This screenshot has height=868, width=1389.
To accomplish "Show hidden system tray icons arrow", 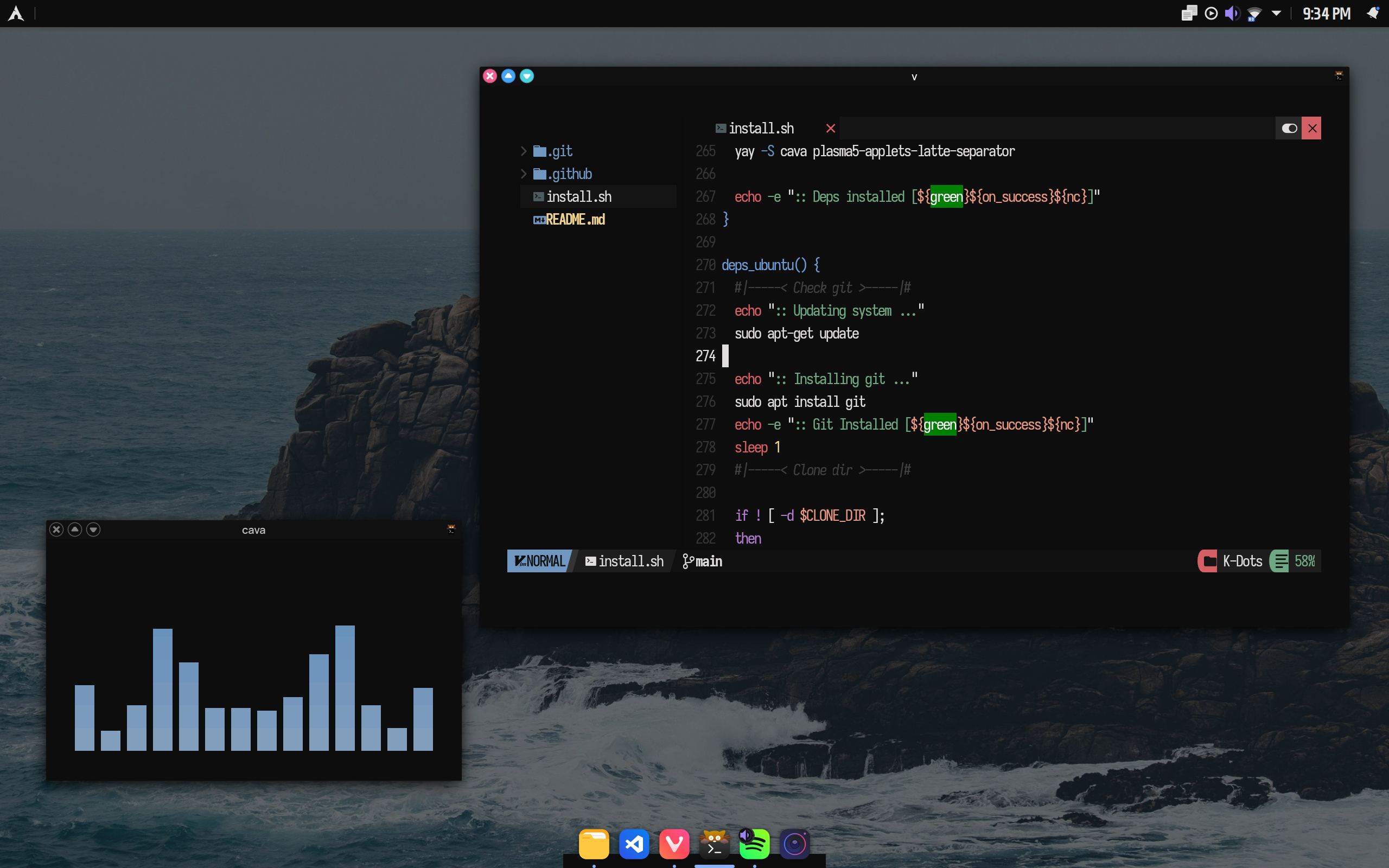I will [x=1276, y=13].
